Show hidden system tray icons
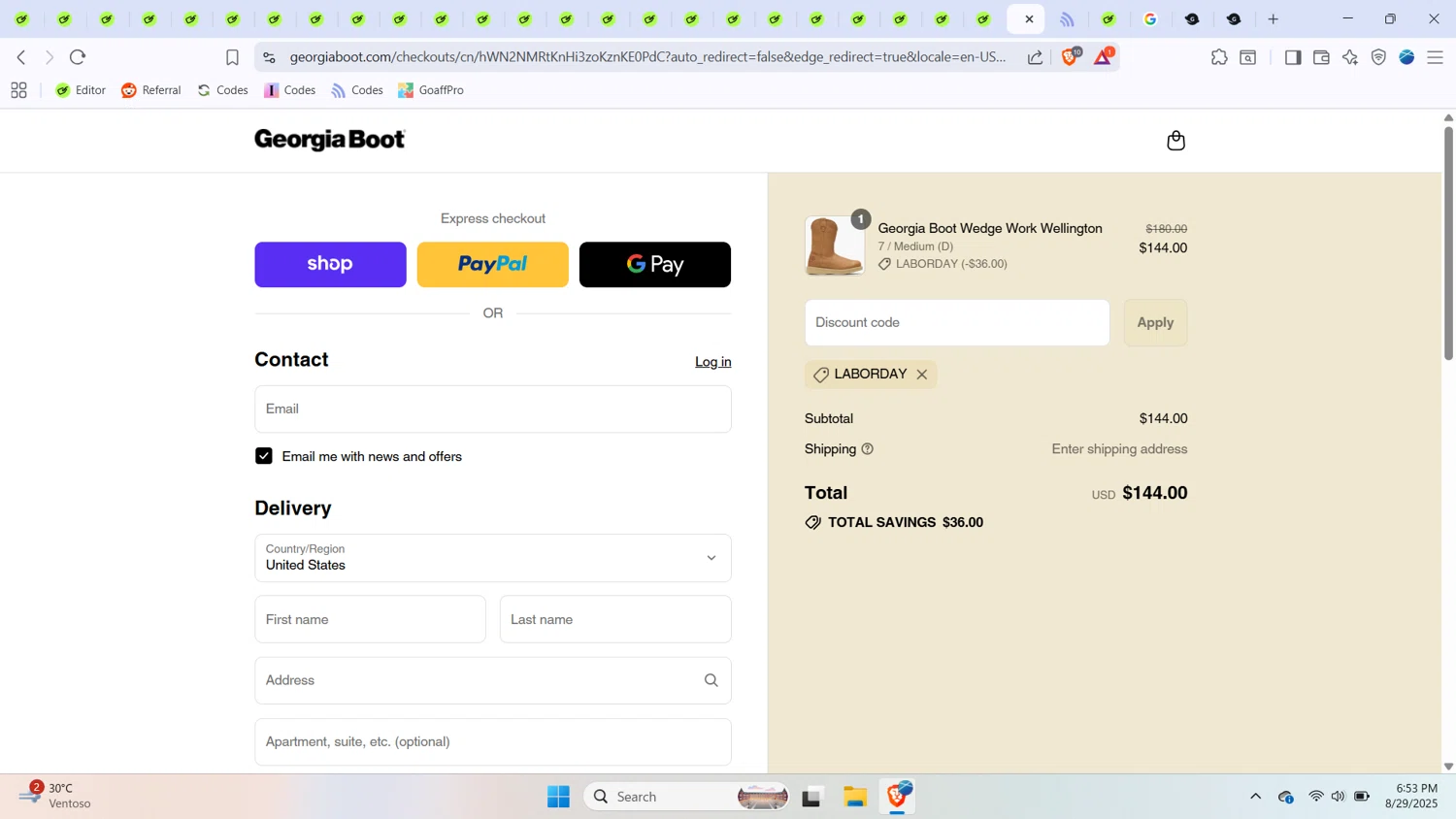Screen dimensions: 1456x819 pyautogui.click(x=1255, y=797)
